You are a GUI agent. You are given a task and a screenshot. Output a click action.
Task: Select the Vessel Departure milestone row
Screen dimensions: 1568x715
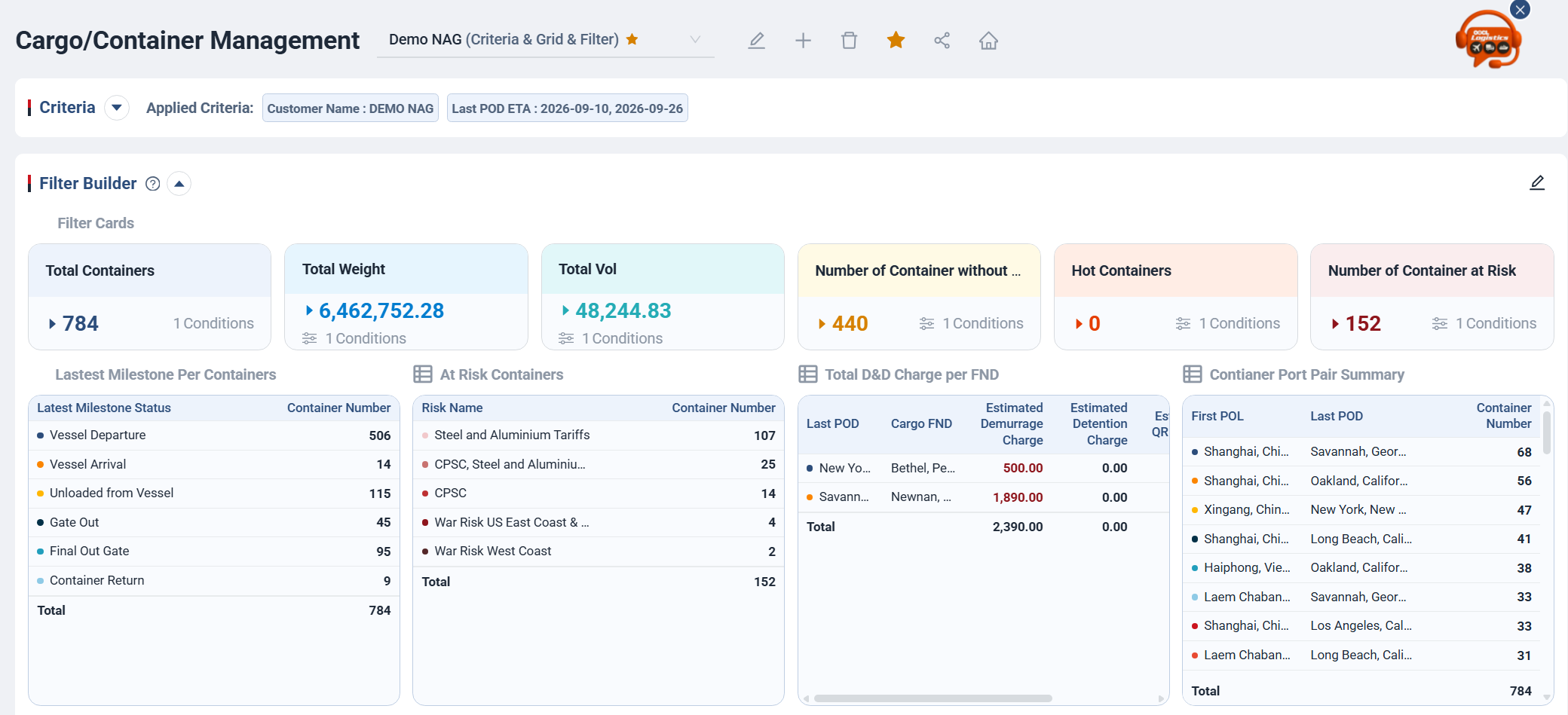click(x=214, y=435)
